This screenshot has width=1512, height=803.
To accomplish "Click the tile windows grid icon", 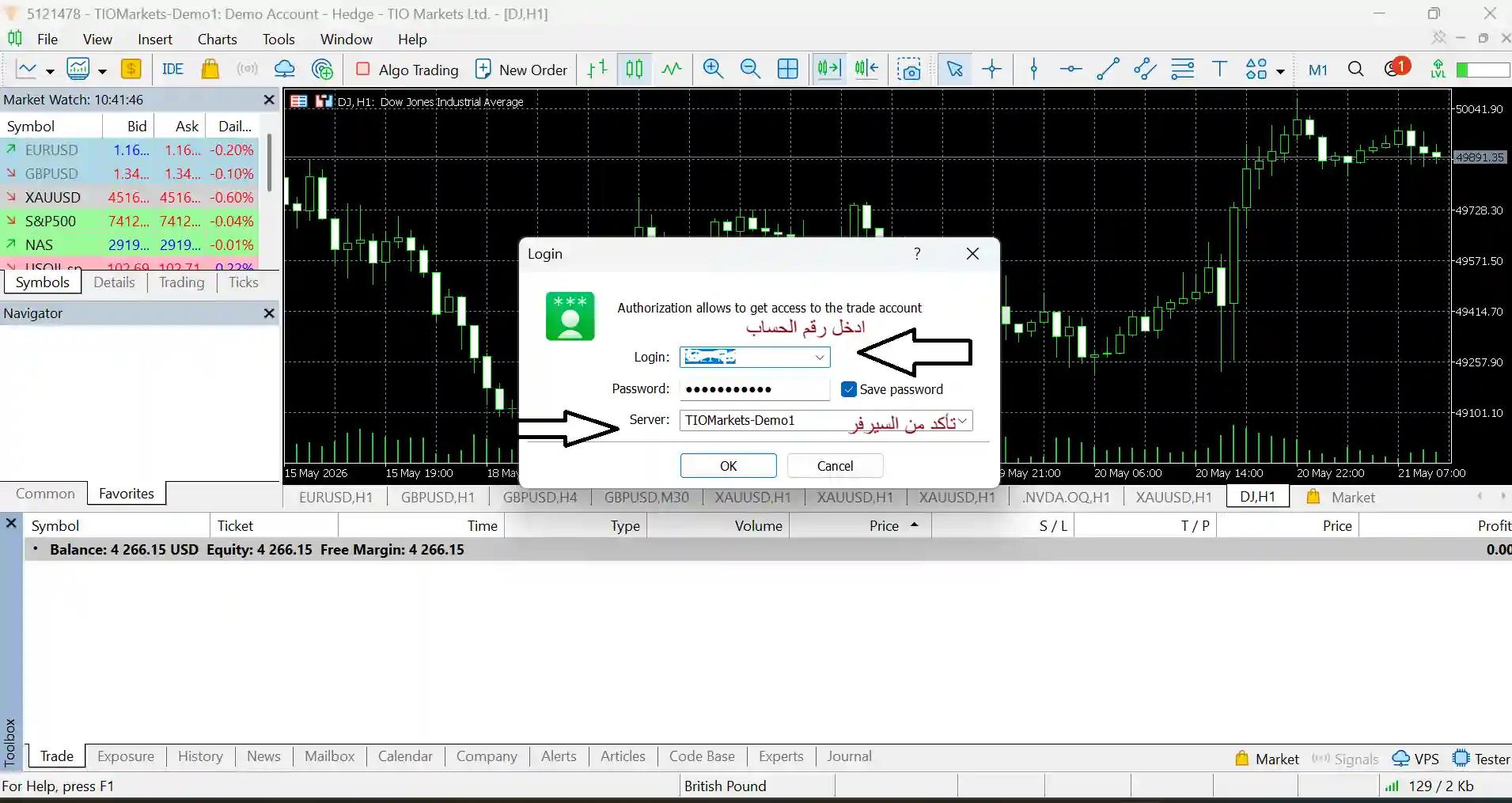I will [x=788, y=70].
